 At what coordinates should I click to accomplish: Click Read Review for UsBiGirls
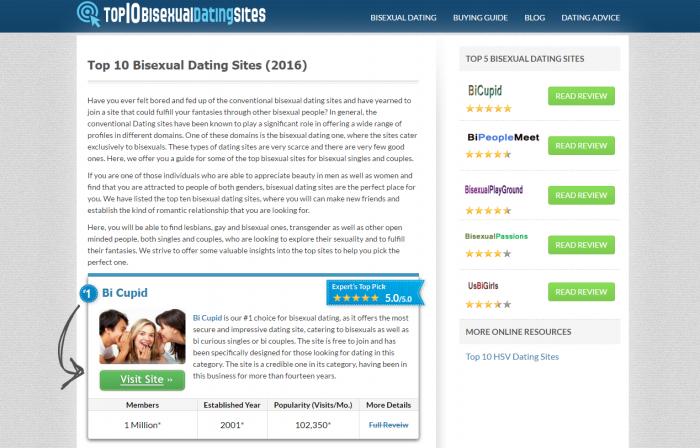tap(581, 292)
